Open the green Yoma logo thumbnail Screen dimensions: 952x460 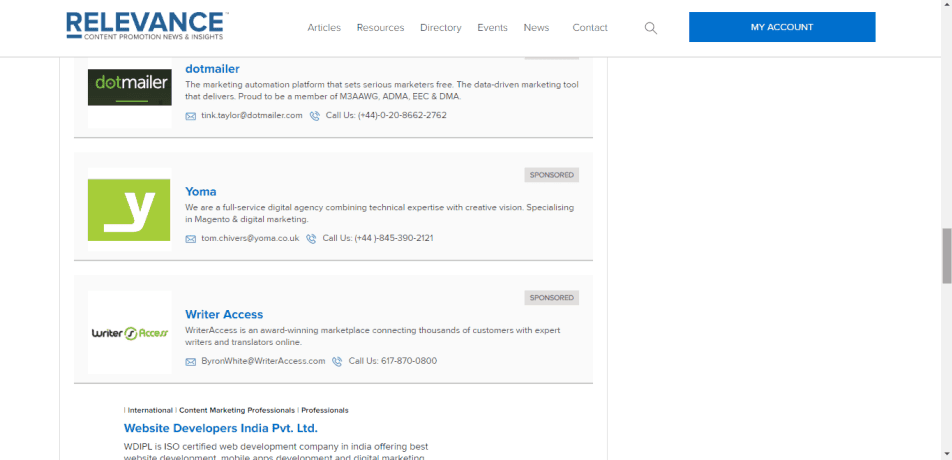pos(129,209)
